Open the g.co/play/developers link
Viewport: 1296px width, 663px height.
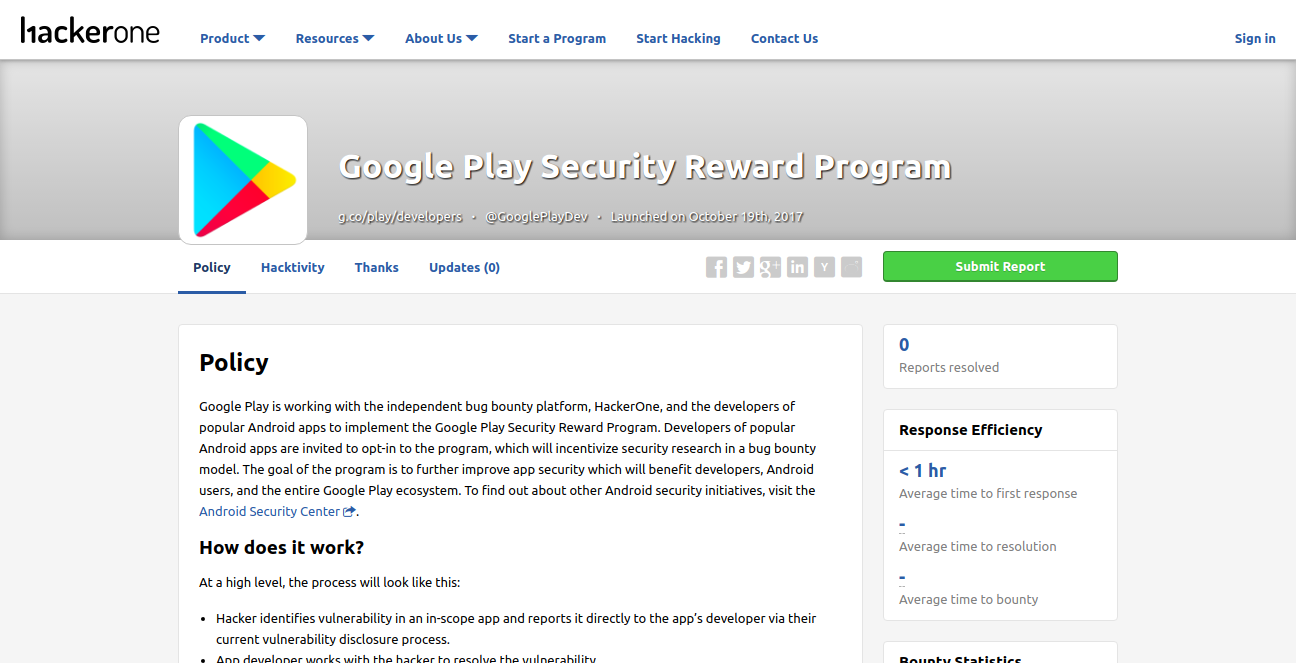(400, 217)
